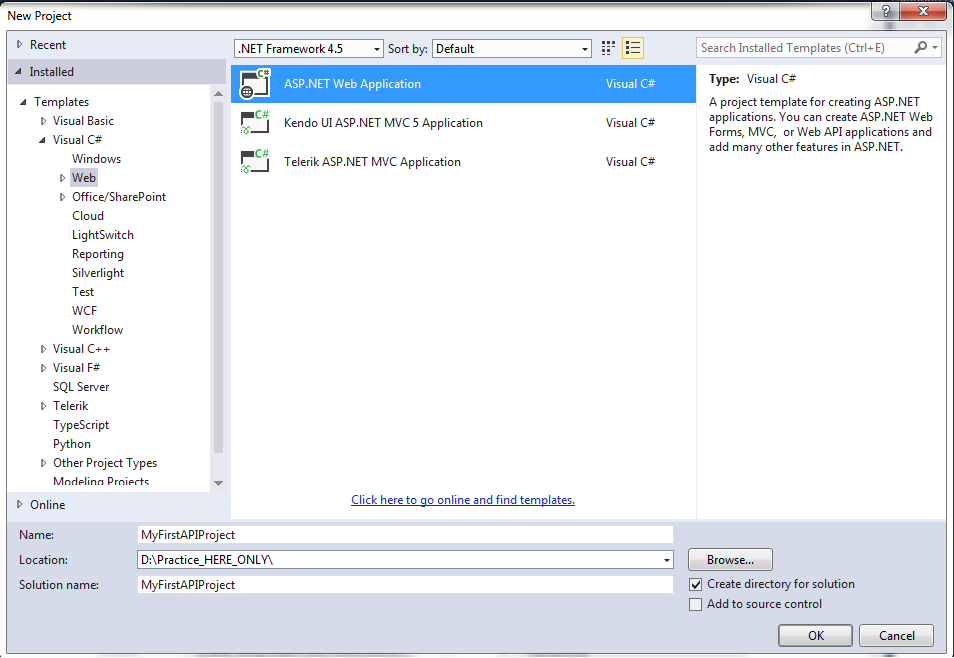This screenshot has height=658, width=954.
Task: Expand the Office/SharePoint node arrow
Action: [x=62, y=197]
